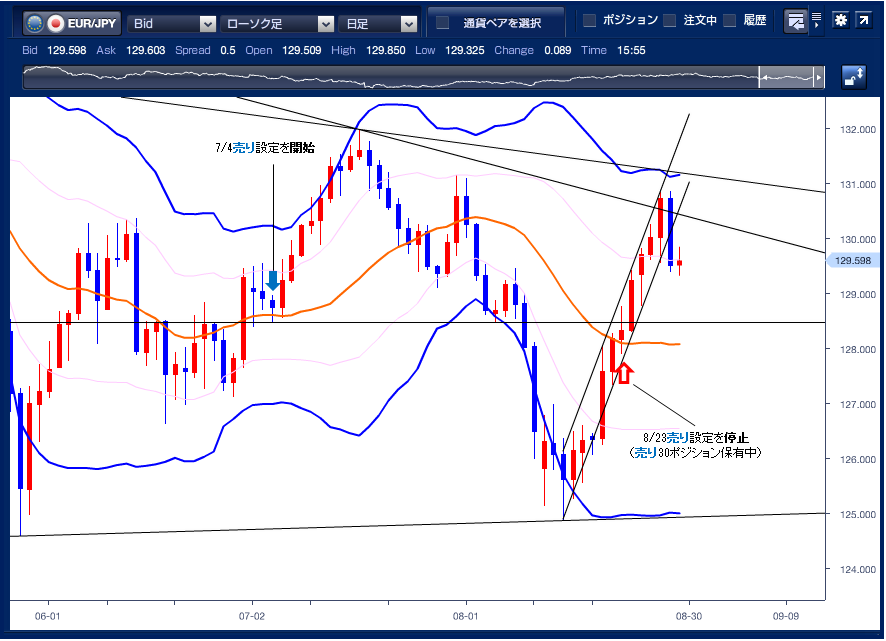Screen dimensions: 886x641
Task: Open the EUR/JPY currency pair selector
Action: tap(71, 23)
